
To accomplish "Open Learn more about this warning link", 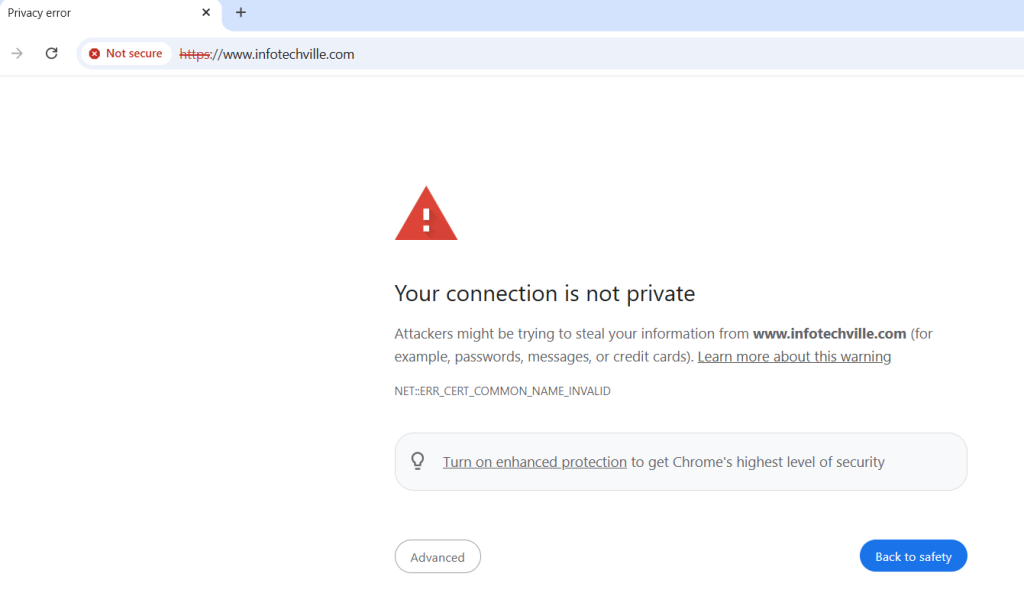I will pos(794,357).
